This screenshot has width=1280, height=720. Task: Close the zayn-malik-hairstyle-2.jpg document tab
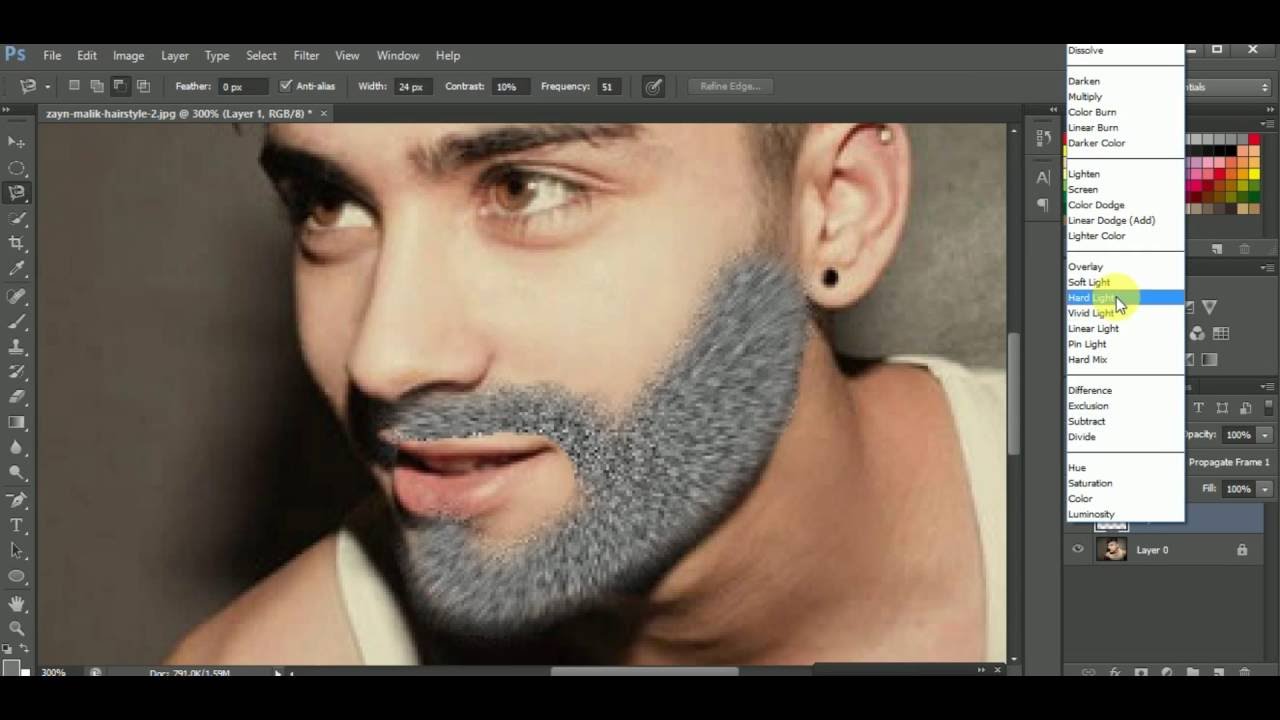324,113
